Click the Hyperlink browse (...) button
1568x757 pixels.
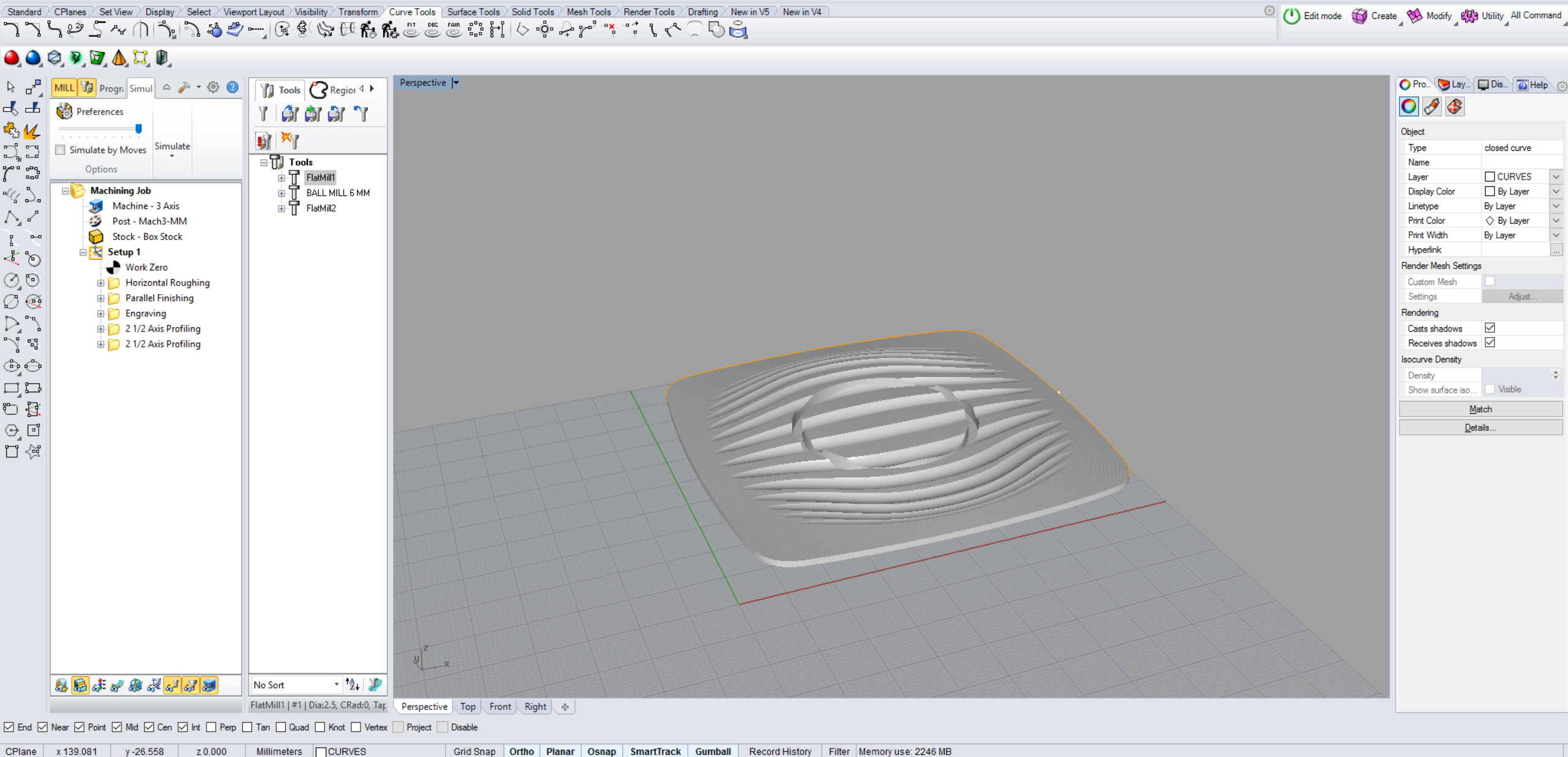coord(1556,249)
